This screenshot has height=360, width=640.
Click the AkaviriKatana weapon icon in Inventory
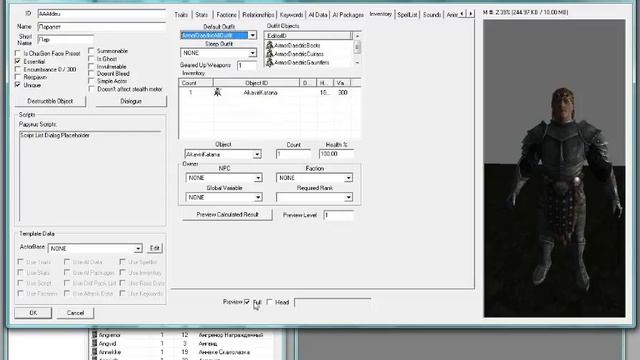218,92
